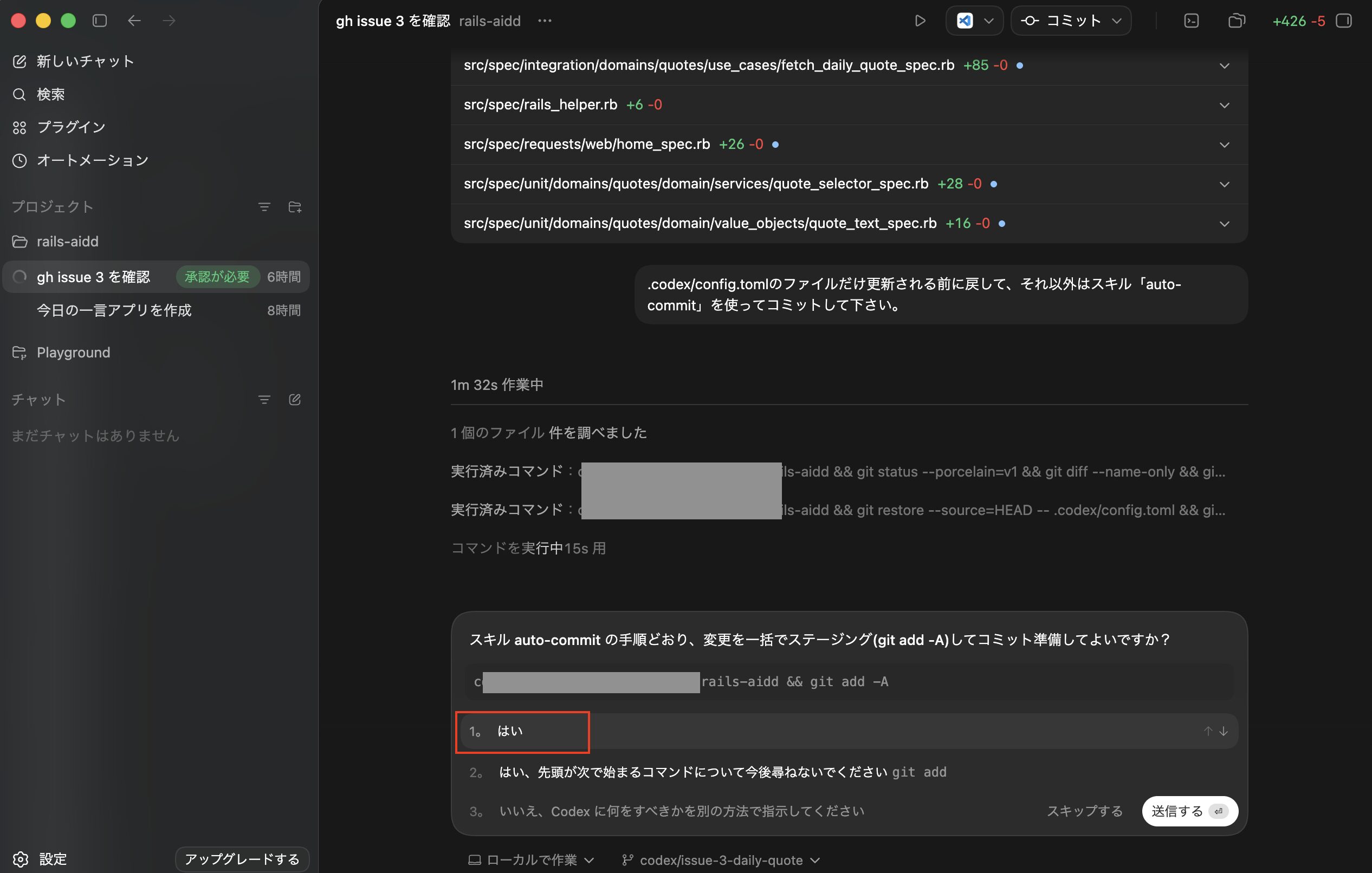Viewport: 1372px width, 873px height.
Task: Open the terminal panel icon
Action: coord(1191,21)
